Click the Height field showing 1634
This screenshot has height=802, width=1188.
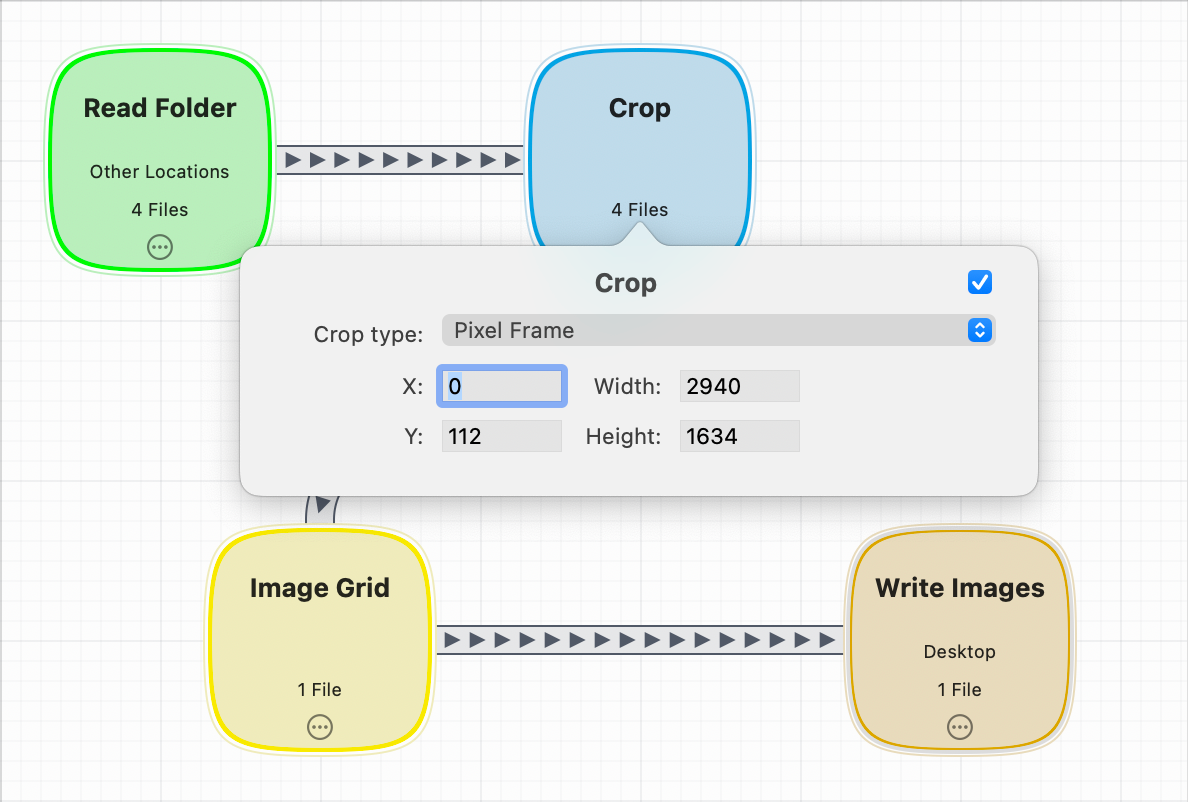pos(739,436)
